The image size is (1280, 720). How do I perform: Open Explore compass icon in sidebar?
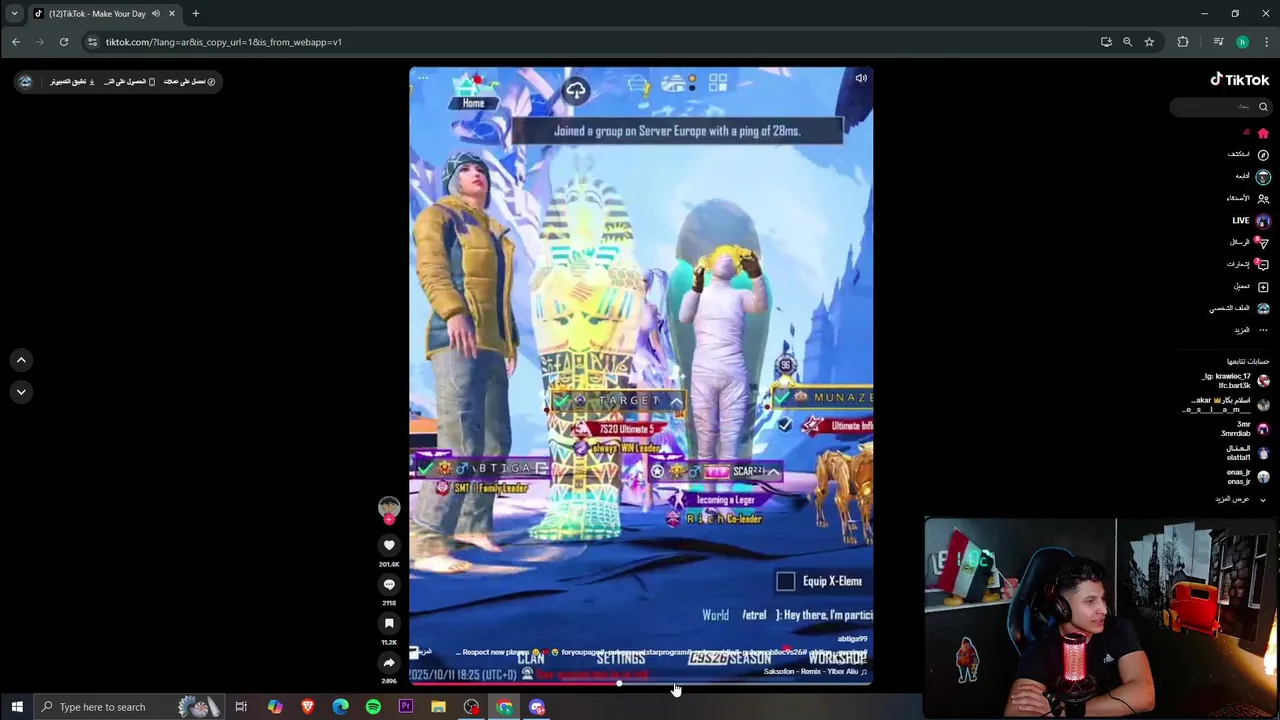point(1263,155)
